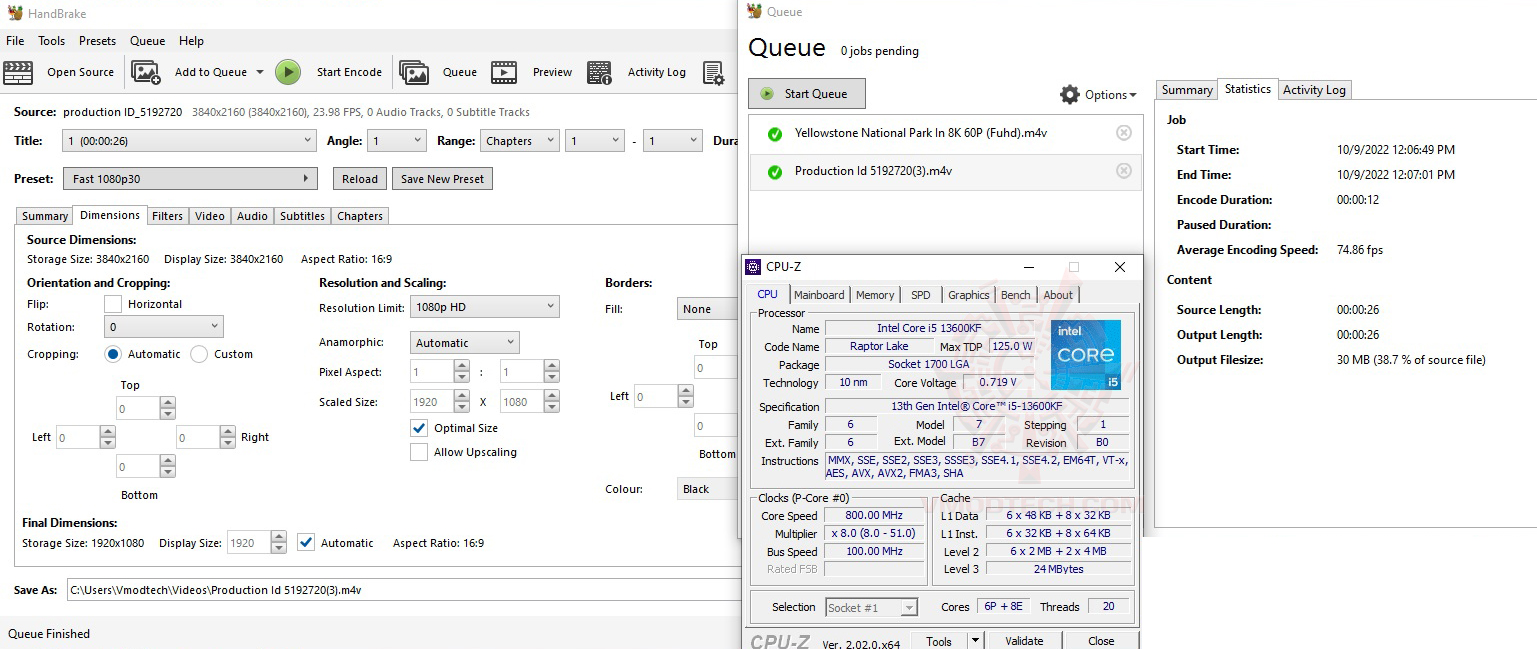Click the CPU-Z Close button
The width and height of the screenshot is (1537, 649).
(x=1101, y=641)
